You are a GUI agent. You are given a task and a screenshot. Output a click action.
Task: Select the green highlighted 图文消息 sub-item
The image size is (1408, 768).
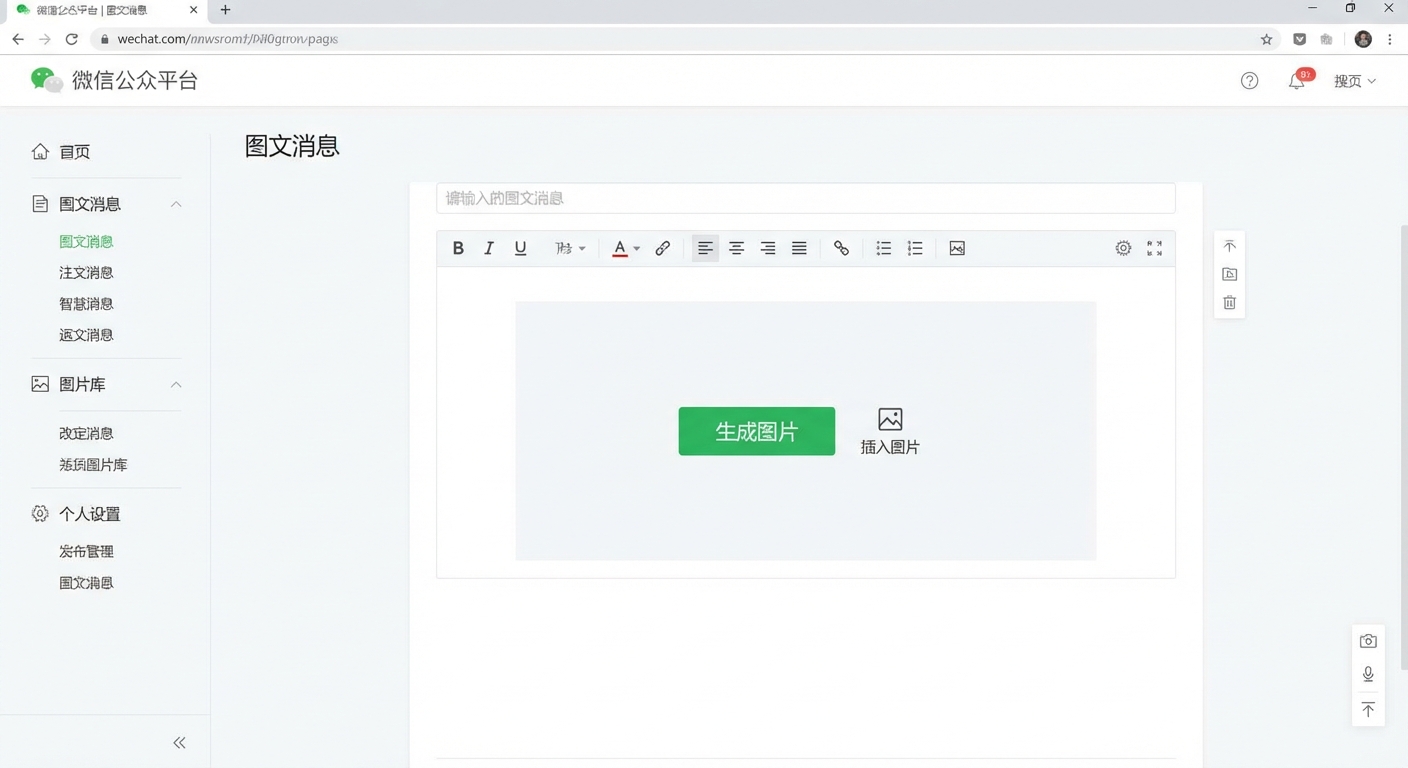(x=86, y=241)
